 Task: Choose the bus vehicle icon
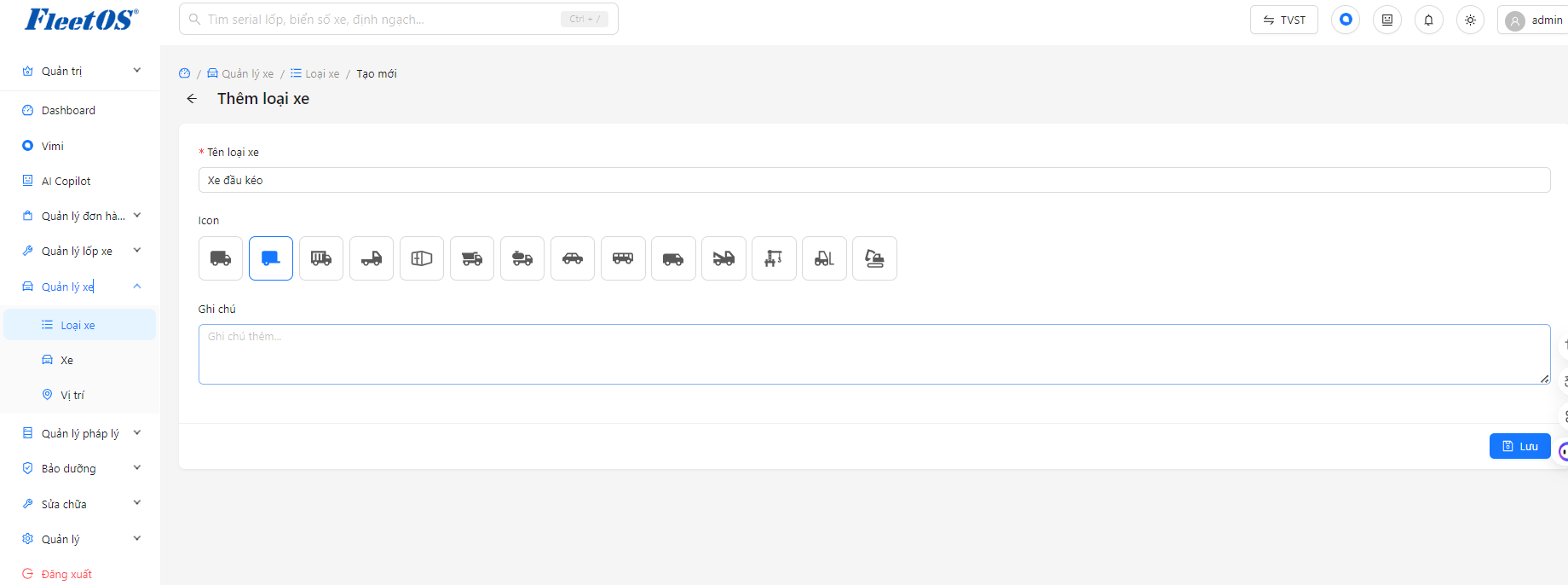623,258
